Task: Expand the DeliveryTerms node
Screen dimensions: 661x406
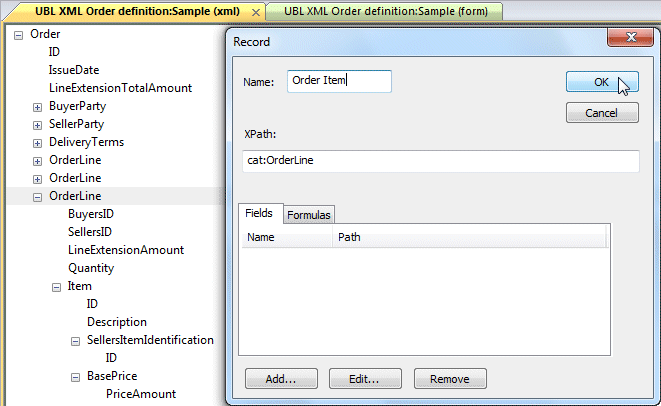Action: [38, 143]
